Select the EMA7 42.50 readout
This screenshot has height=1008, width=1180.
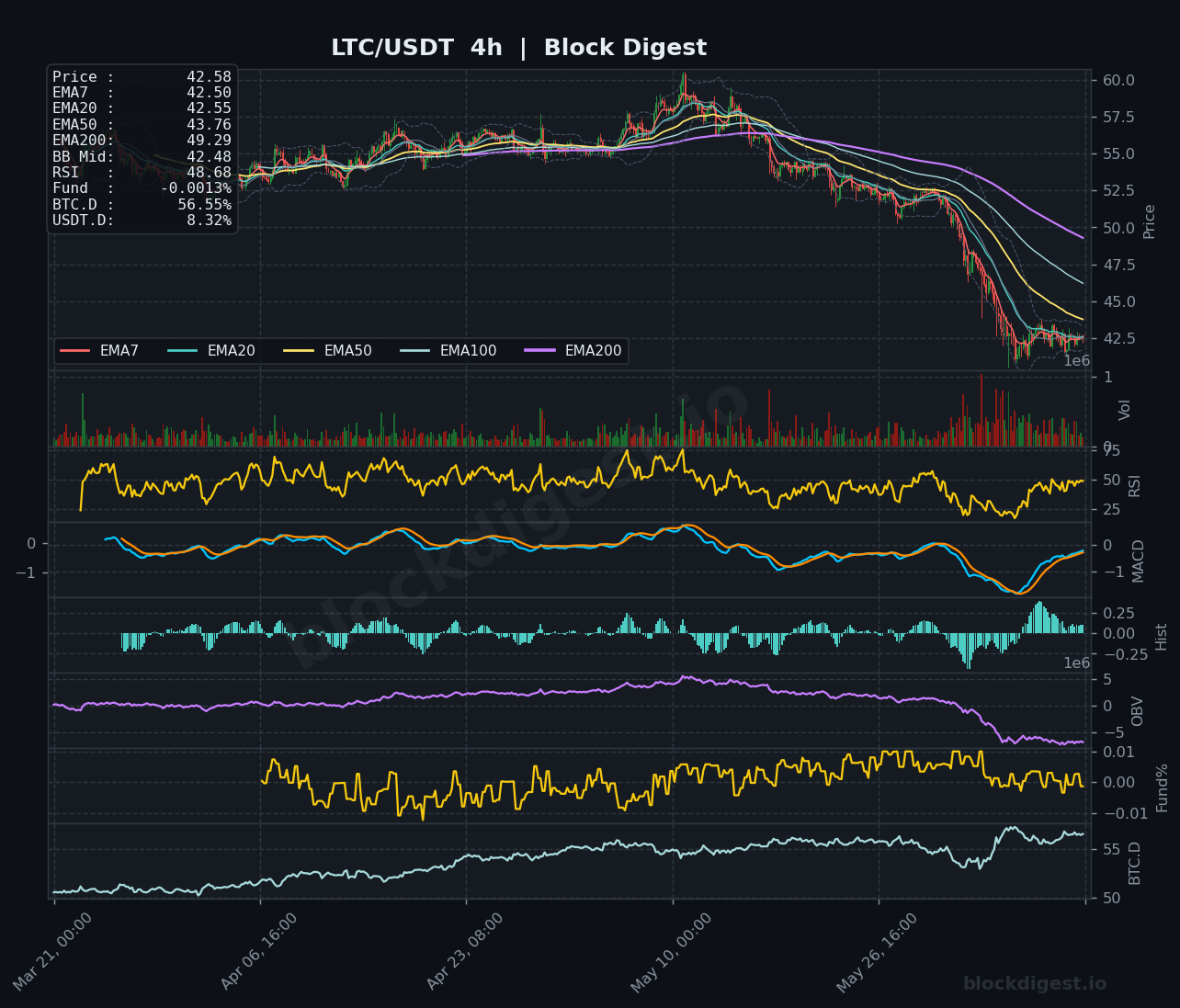tap(142, 93)
